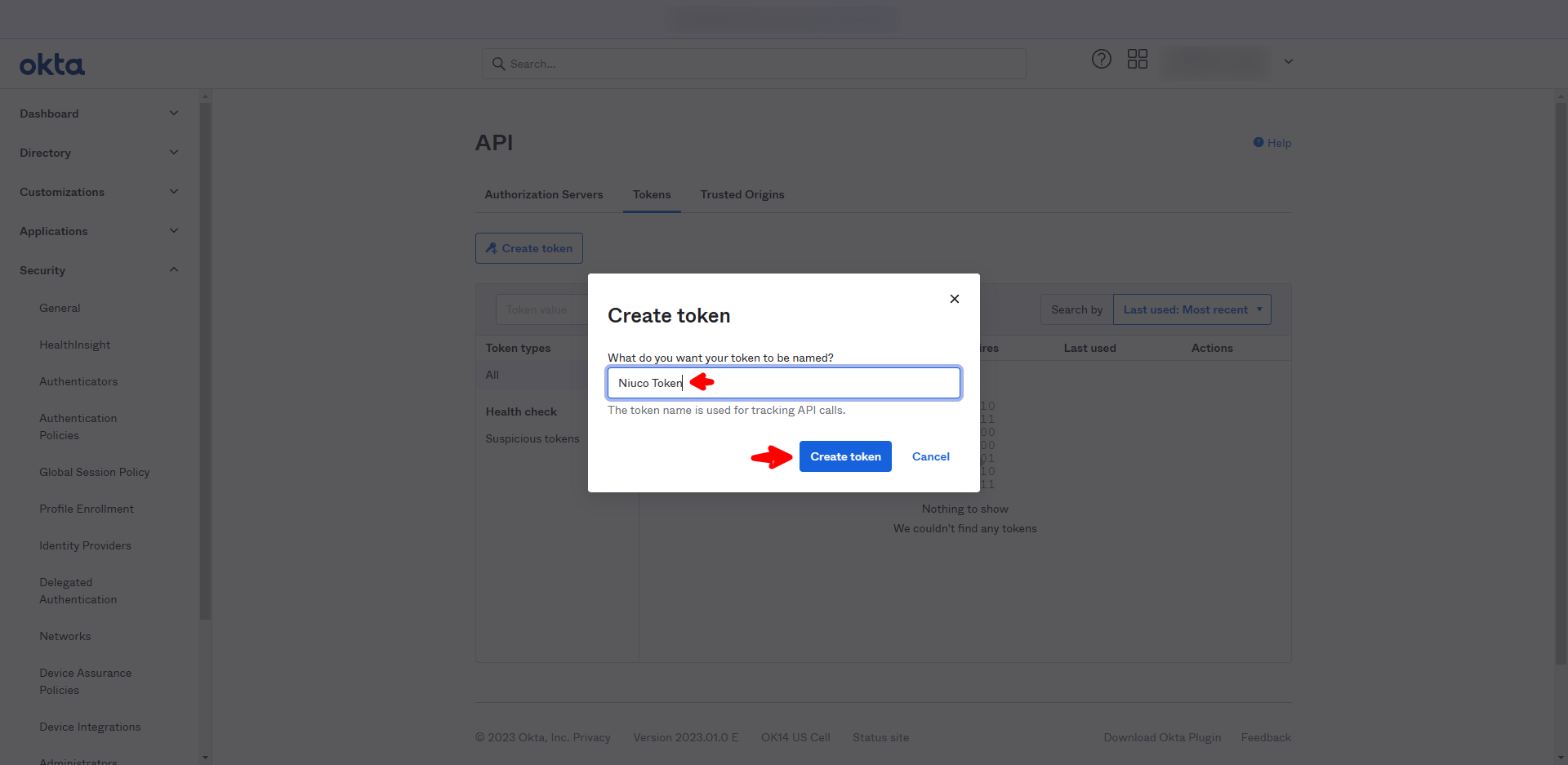This screenshot has width=1568, height=765.
Task: Open Profile Enrollment in sidebar
Action: pos(87,509)
